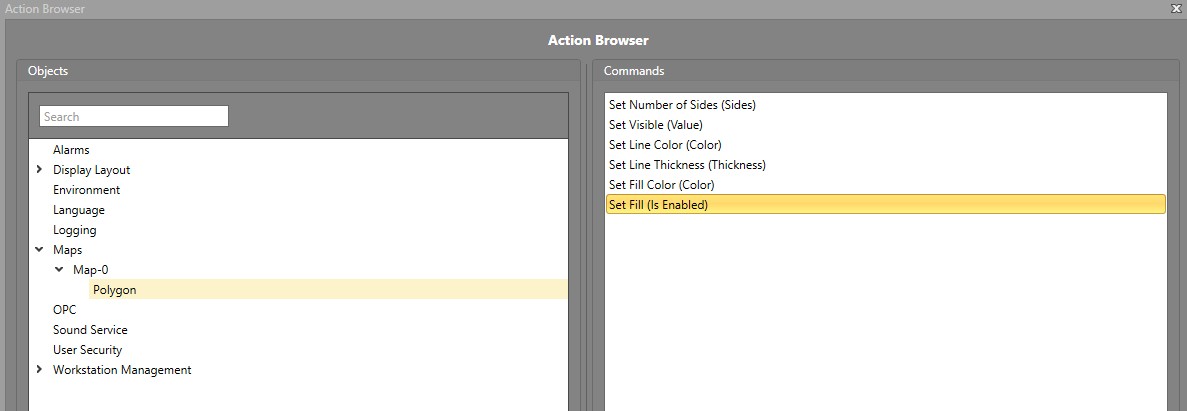Screen dimensions: 1187x411
Task: Select the Logging object
Action: click(74, 230)
